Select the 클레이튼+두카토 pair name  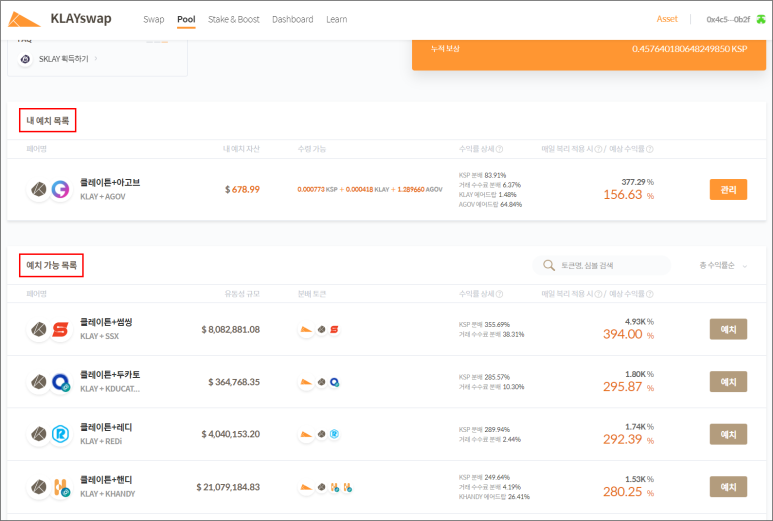pos(110,375)
